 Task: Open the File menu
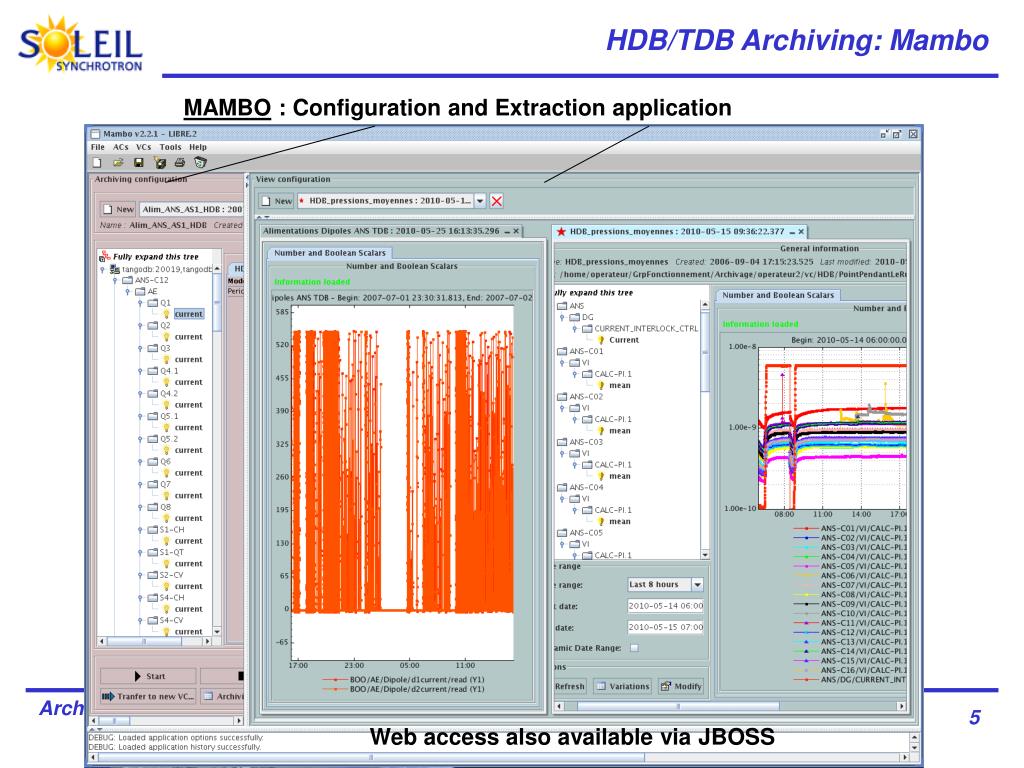98,148
